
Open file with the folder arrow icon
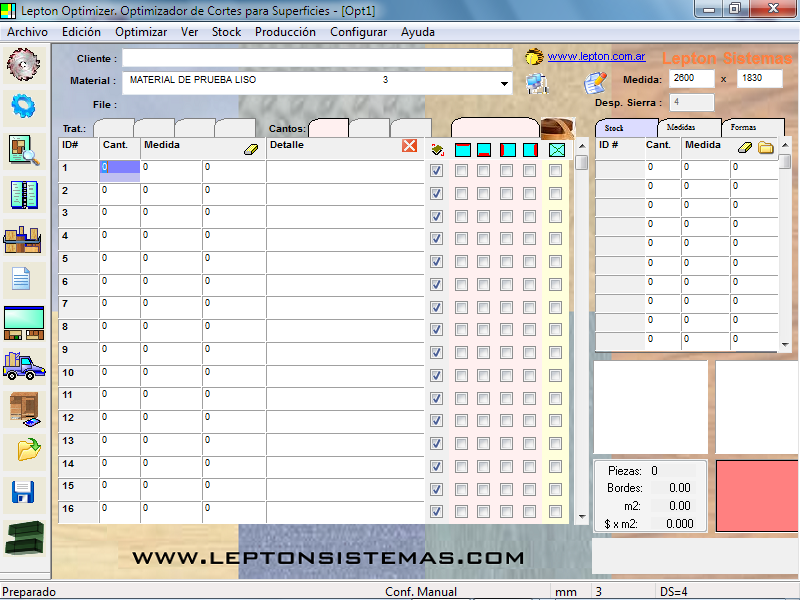click(x=29, y=449)
